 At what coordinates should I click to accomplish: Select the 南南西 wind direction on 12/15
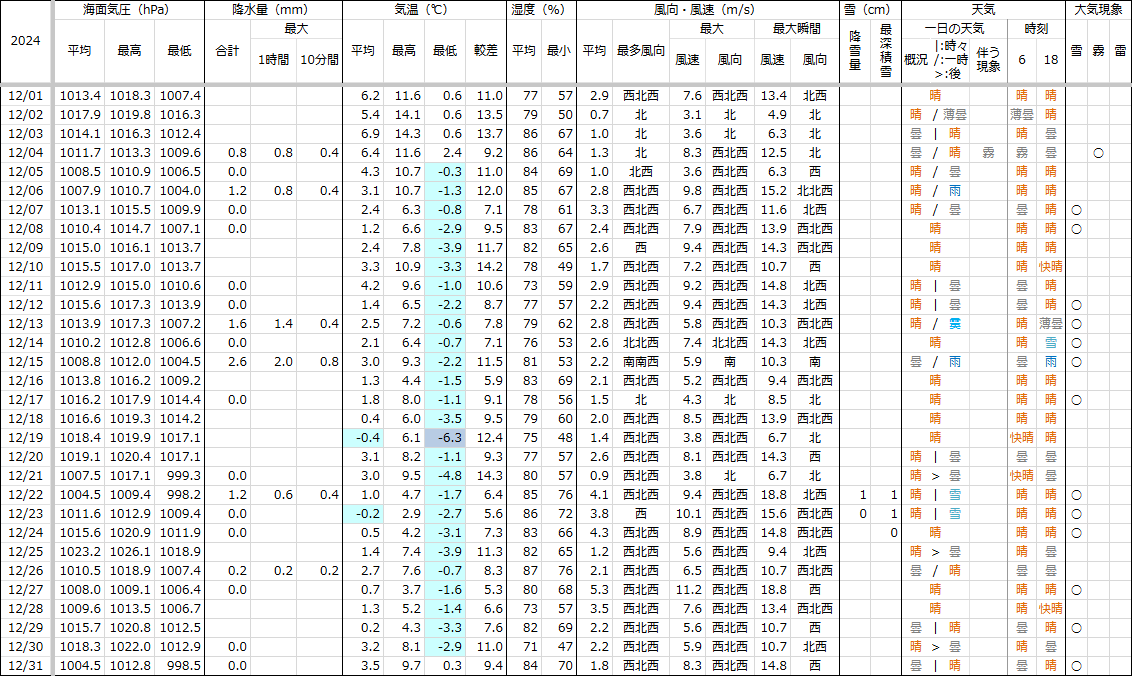[x=640, y=362]
